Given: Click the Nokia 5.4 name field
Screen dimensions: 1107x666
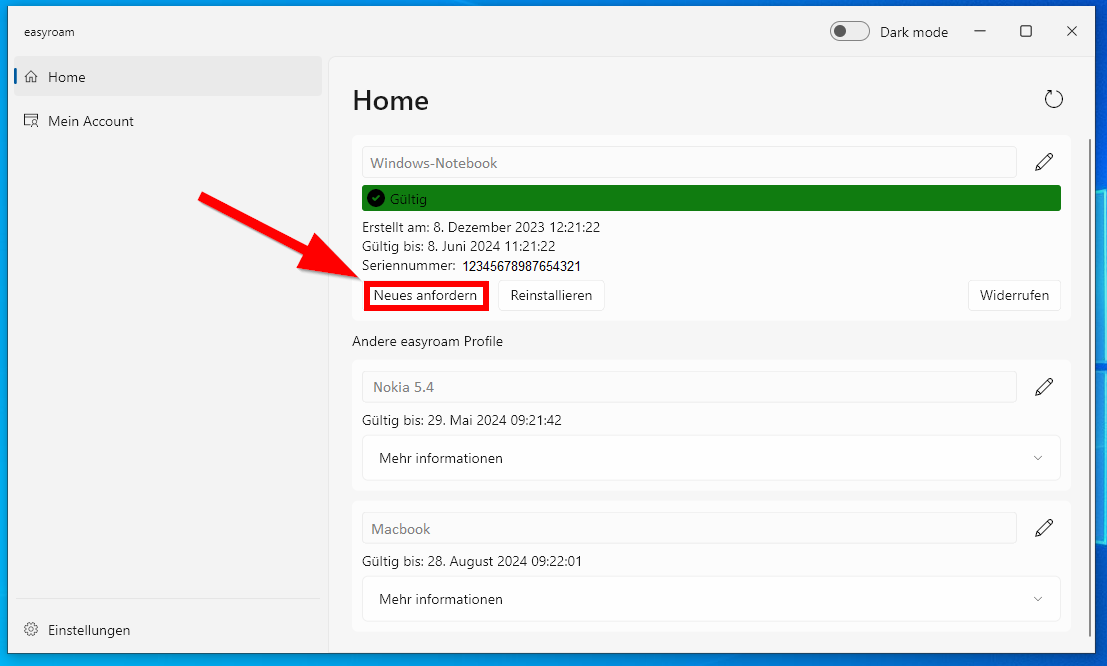Looking at the screenshot, I should [x=689, y=387].
